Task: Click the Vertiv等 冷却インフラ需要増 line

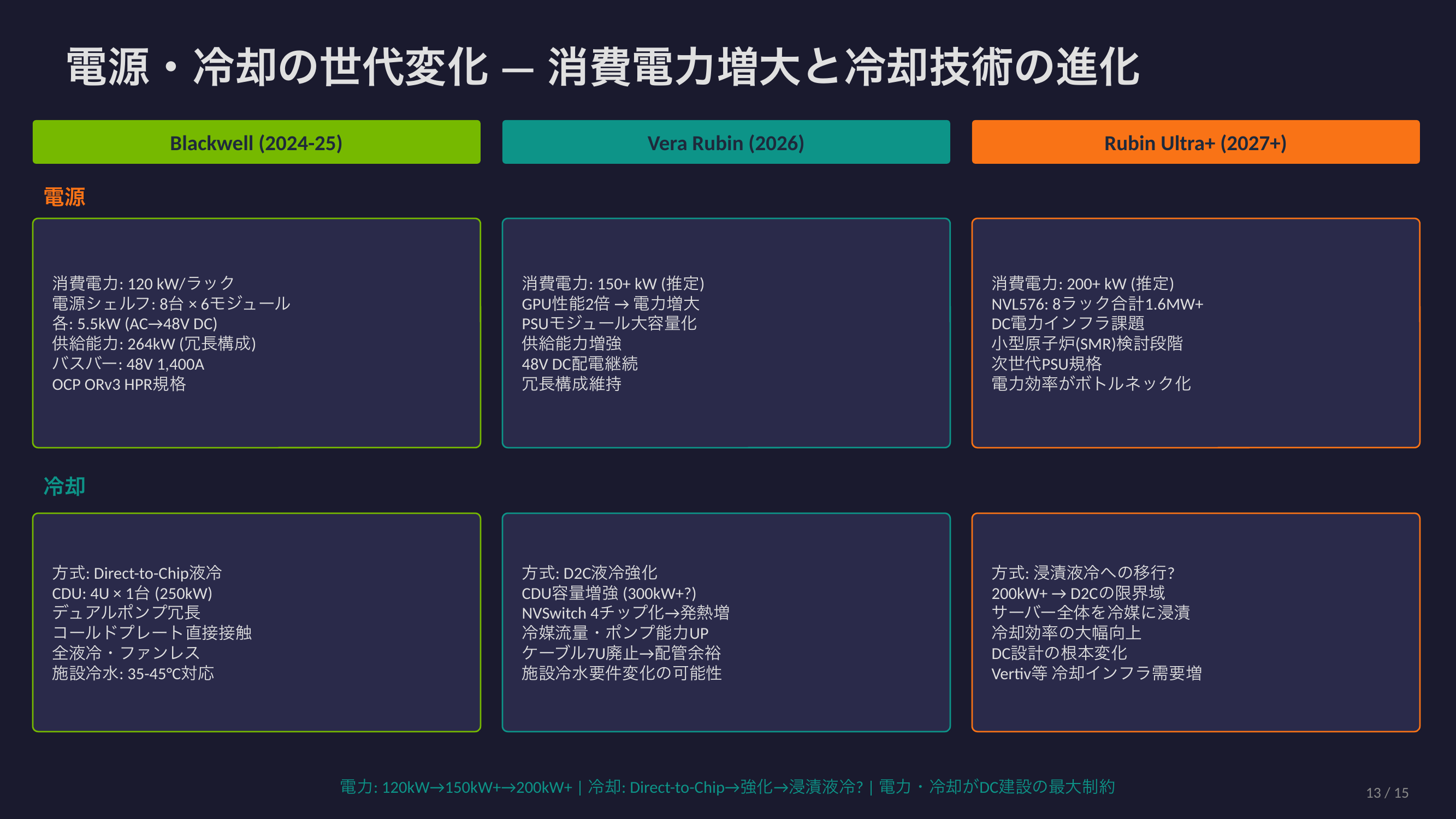Action: (1096, 673)
